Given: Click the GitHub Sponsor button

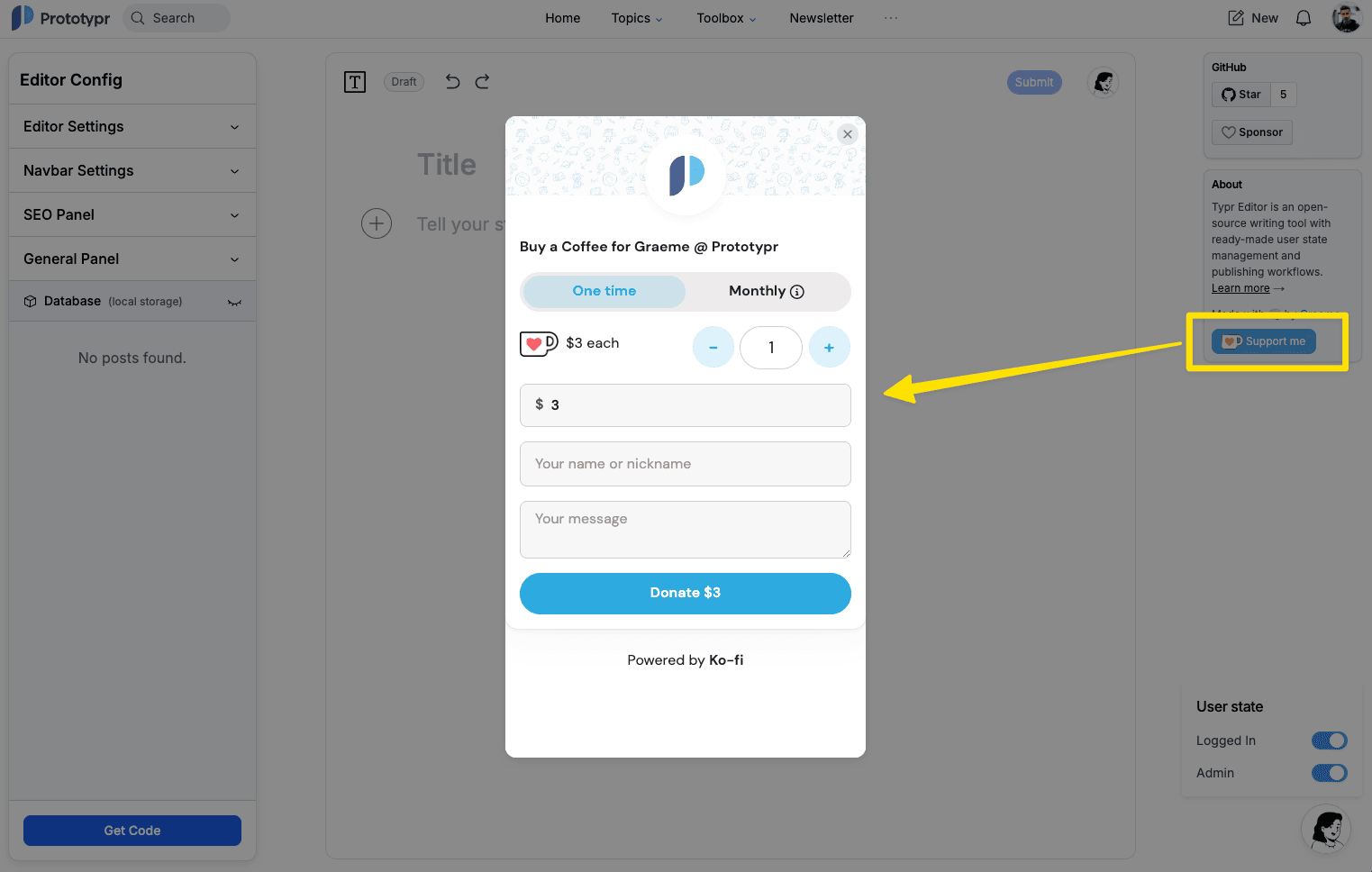Looking at the screenshot, I should click(x=1252, y=132).
